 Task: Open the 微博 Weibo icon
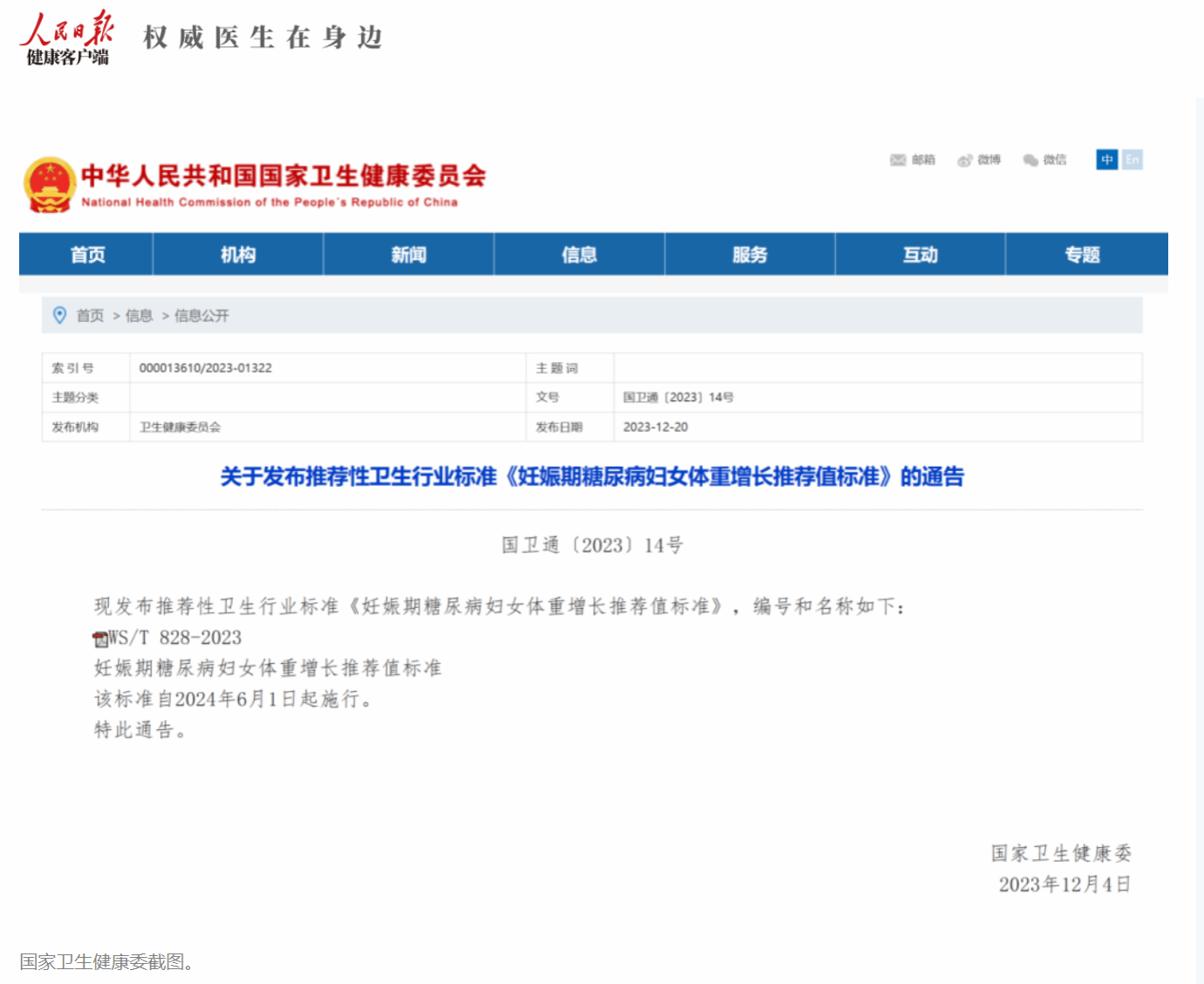[965, 160]
